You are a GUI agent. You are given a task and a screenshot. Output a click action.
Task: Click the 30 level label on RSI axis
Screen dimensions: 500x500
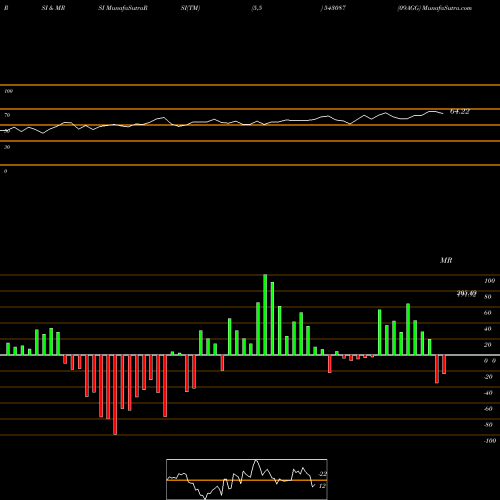pos(7,147)
